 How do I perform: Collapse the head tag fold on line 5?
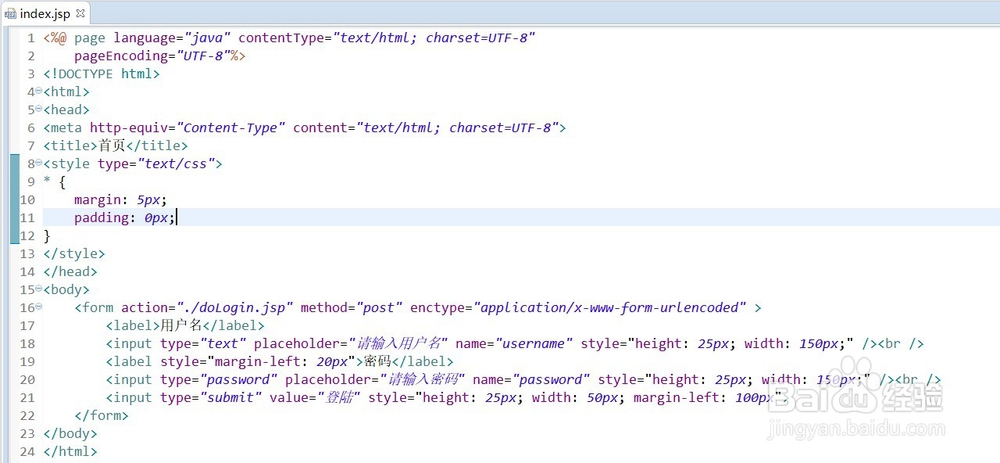click(40, 108)
